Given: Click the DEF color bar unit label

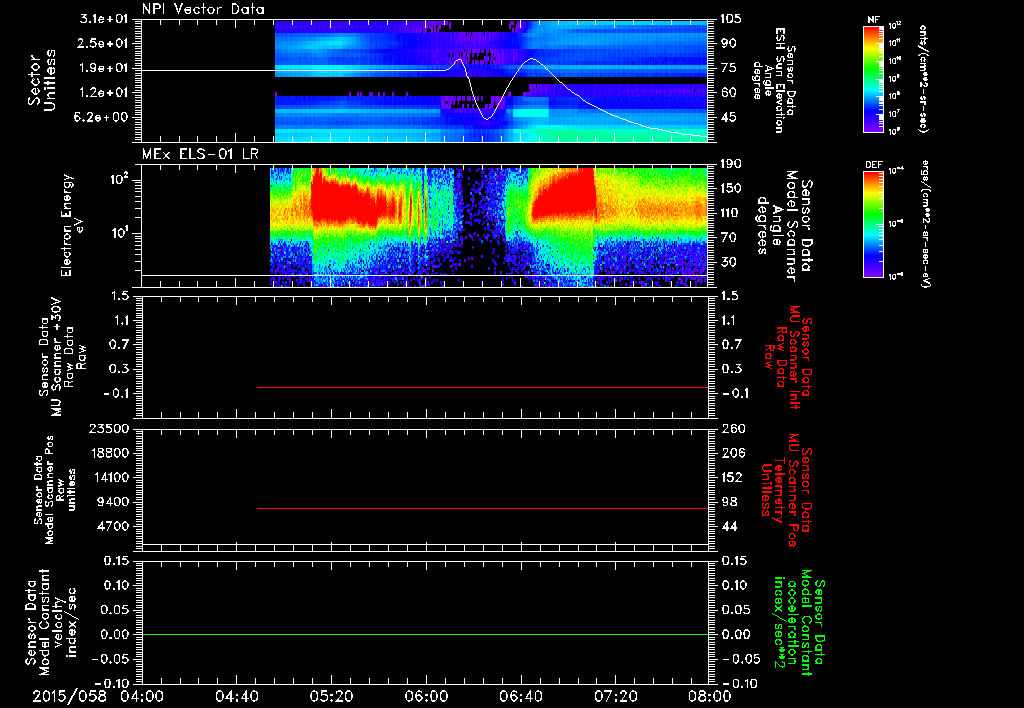Looking at the screenshot, I should (x=926, y=223).
